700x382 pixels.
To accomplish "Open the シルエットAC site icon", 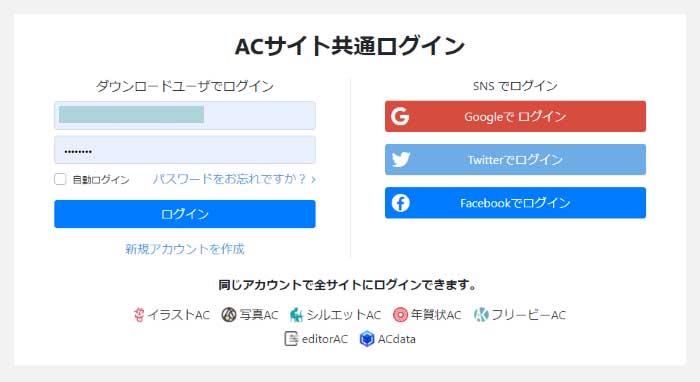I will pos(296,315).
